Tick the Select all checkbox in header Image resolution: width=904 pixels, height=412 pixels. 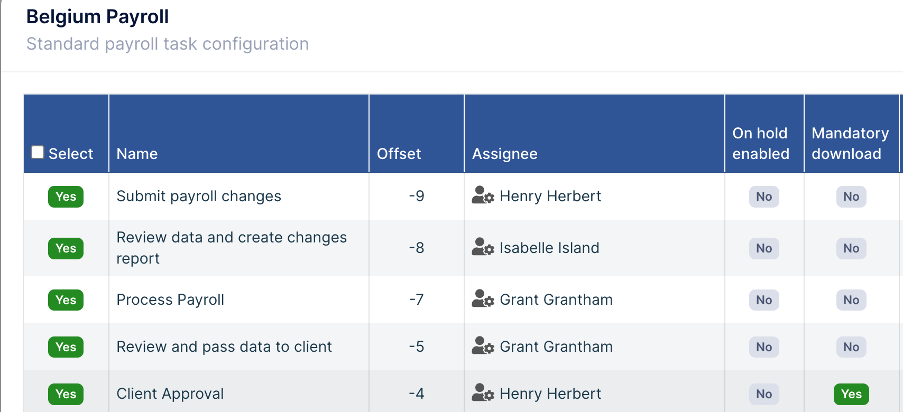coord(38,153)
